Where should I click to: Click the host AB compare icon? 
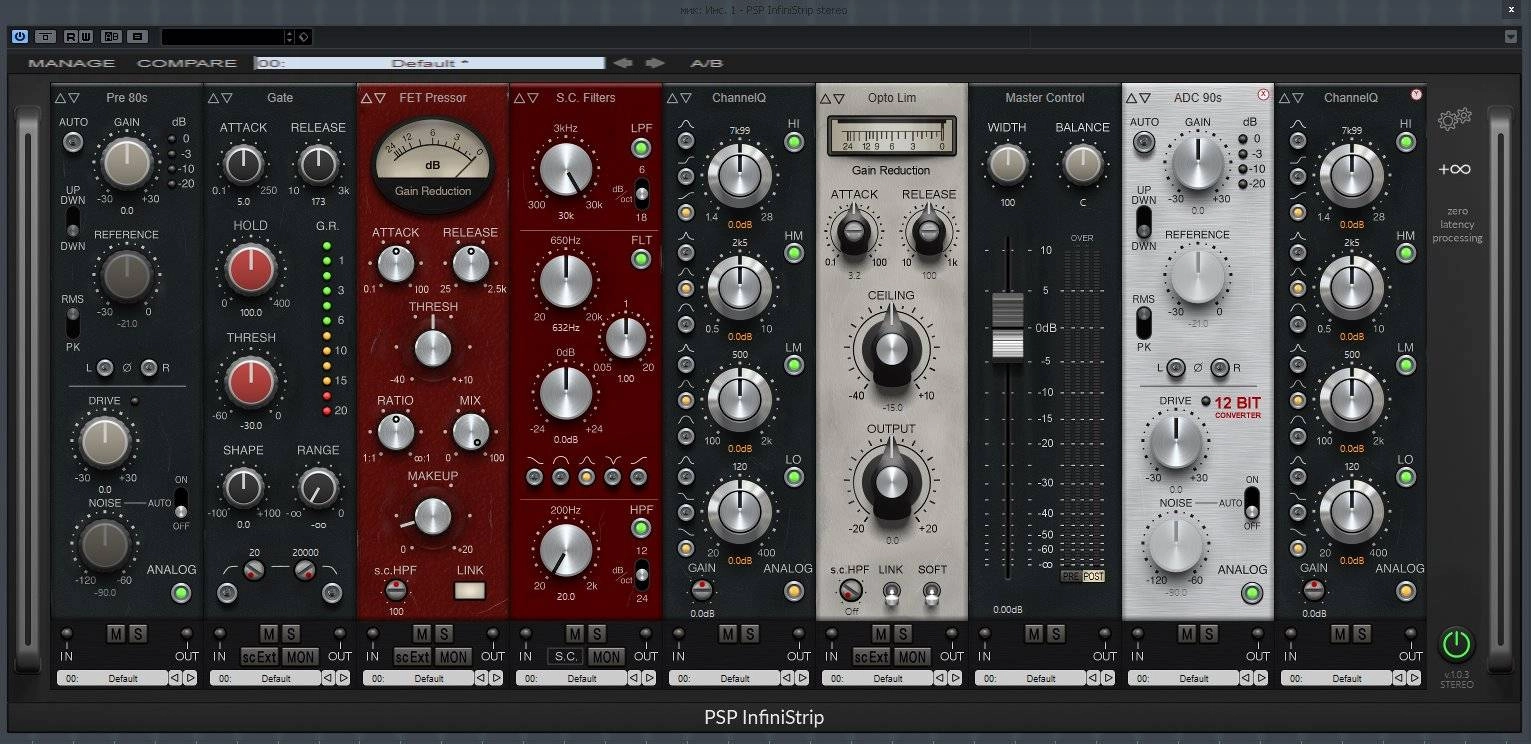click(111, 37)
